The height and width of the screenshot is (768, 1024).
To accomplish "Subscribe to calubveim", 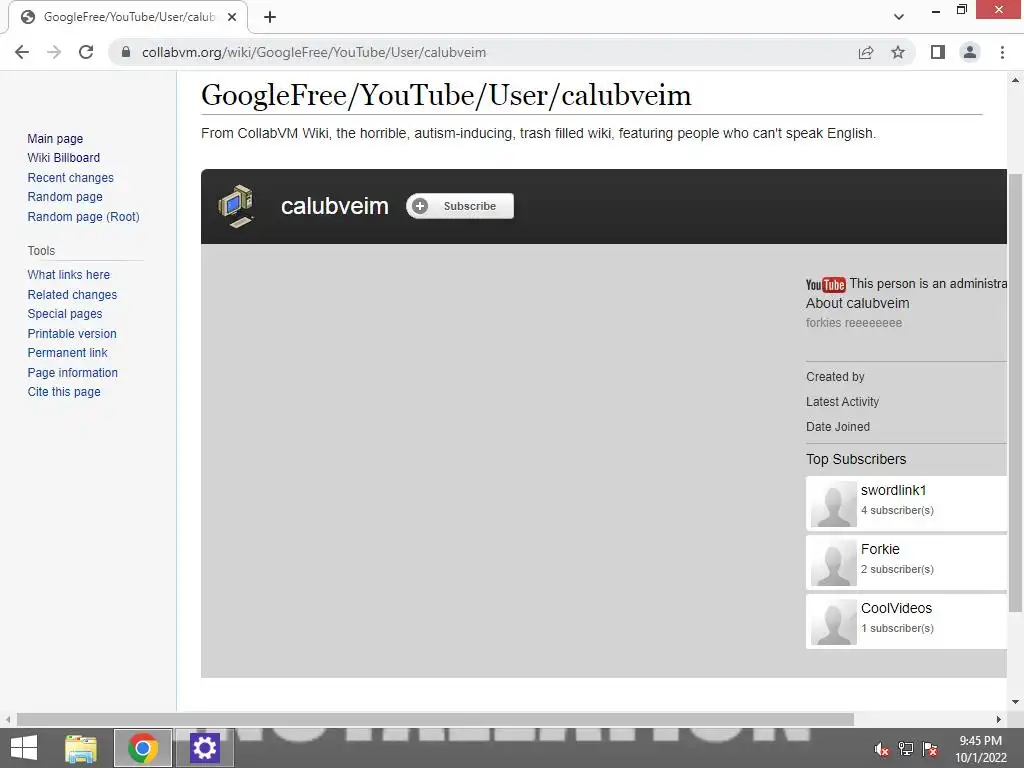I will (x=460, y=206).
